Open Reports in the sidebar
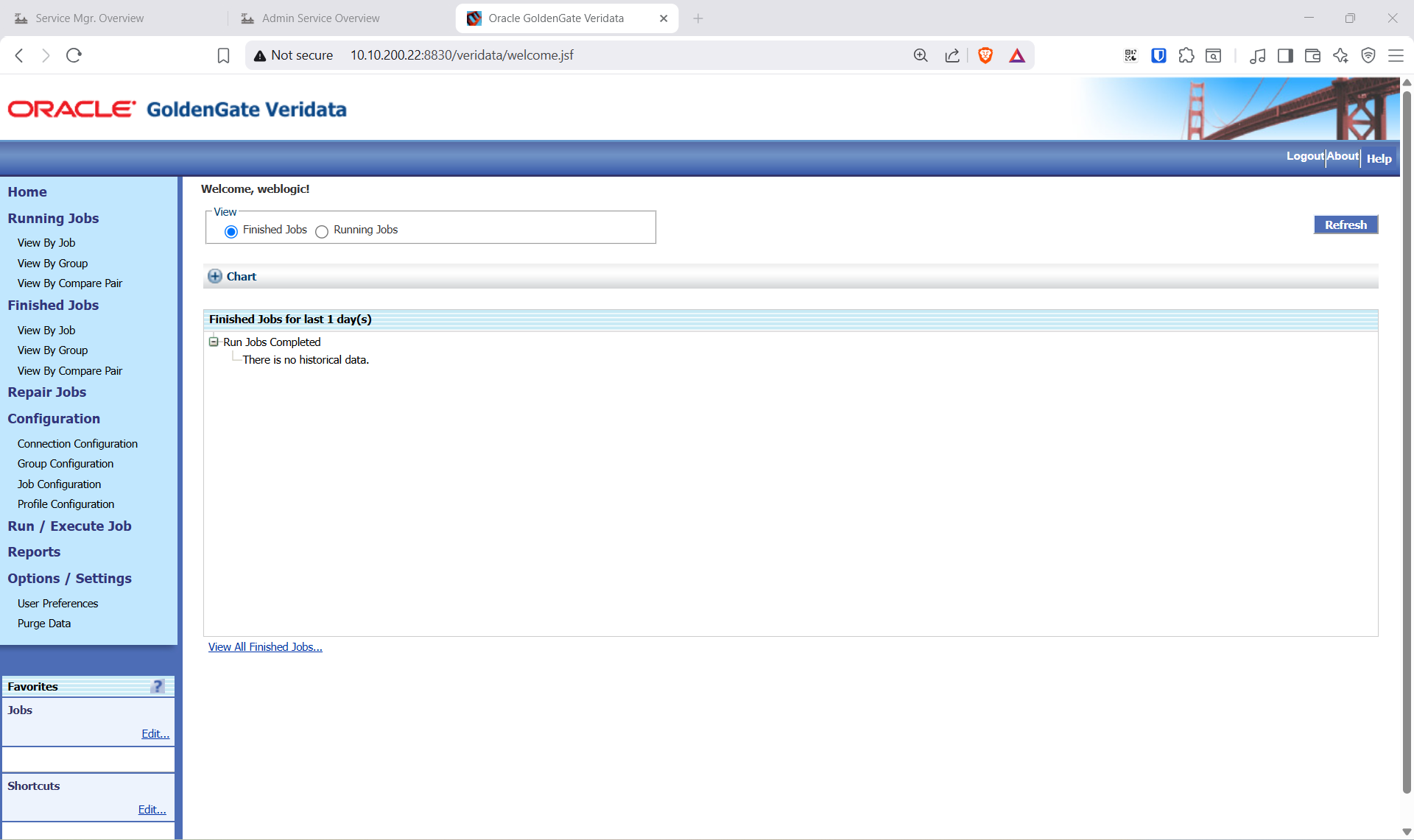The height and width of the screenshot is (840, 1414). click(34, 551)
